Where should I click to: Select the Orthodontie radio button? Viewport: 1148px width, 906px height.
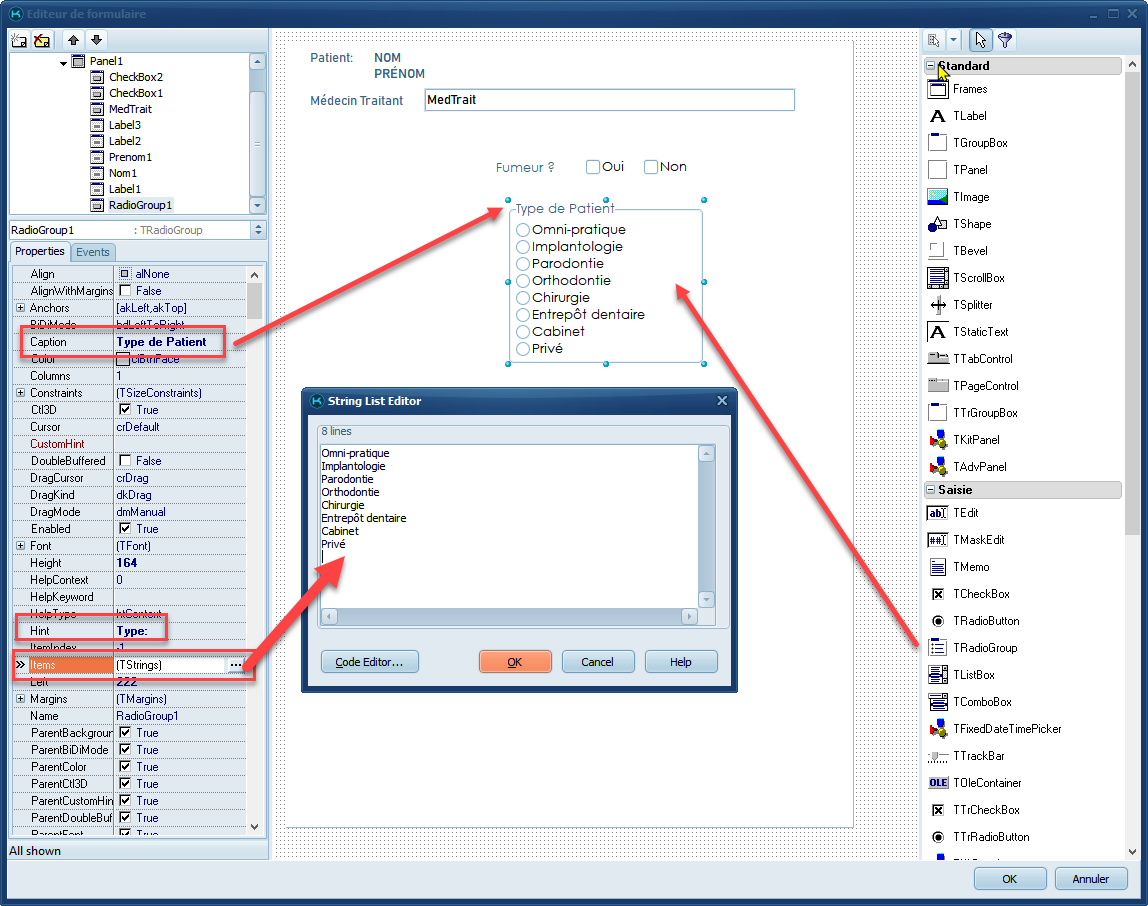tap(523, 281)
